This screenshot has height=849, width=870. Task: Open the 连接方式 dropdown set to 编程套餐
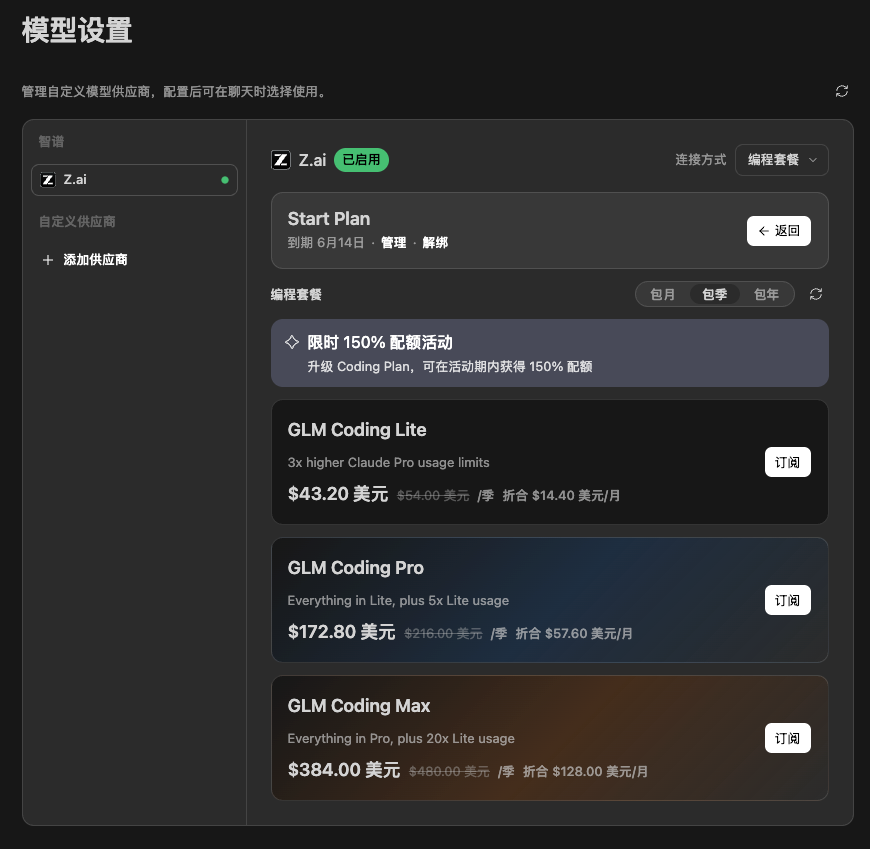[781, 160]
